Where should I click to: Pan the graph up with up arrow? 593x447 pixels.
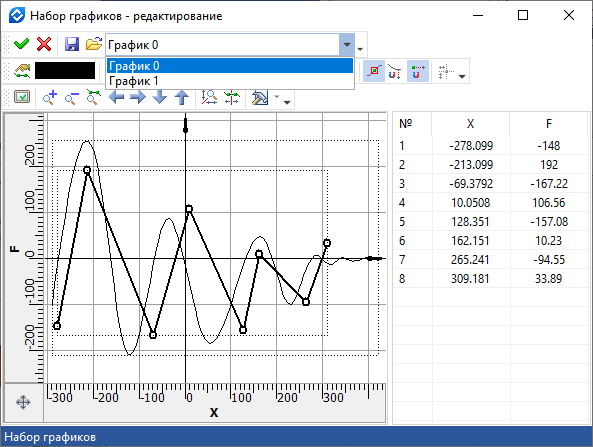coord(182,97)
